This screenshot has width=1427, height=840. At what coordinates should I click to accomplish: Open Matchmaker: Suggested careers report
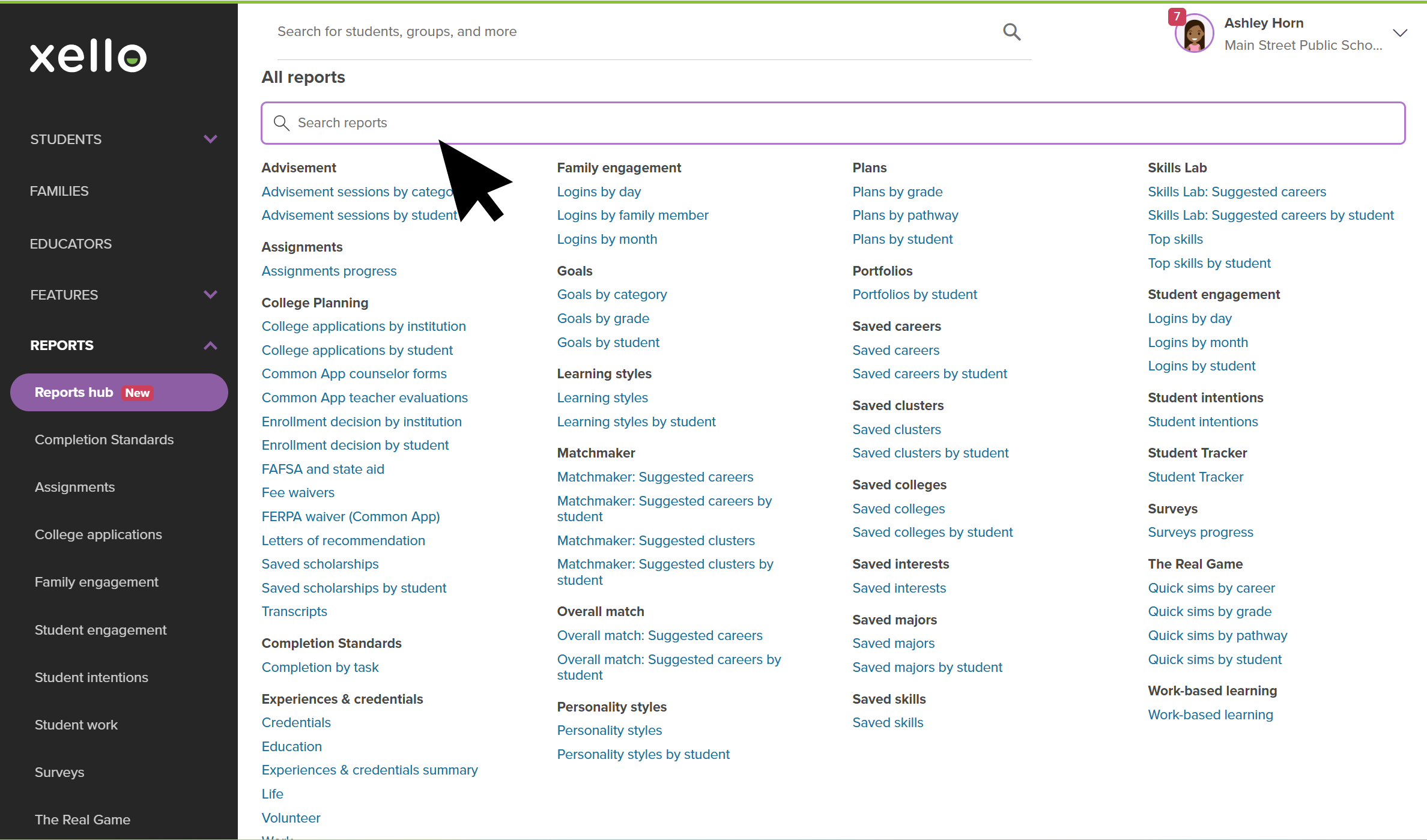[655, 477]
